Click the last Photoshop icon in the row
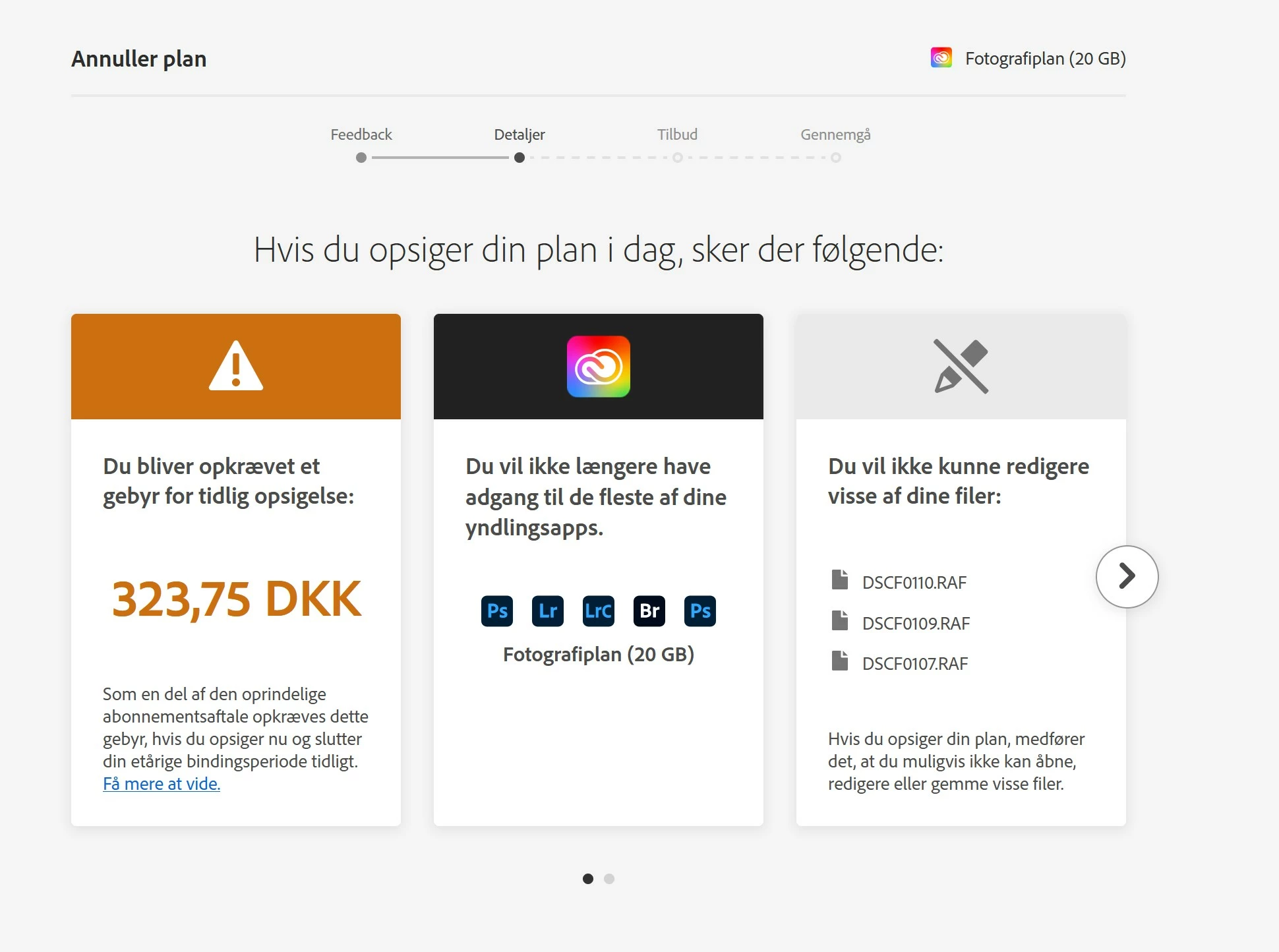 [x=700, y=611]
